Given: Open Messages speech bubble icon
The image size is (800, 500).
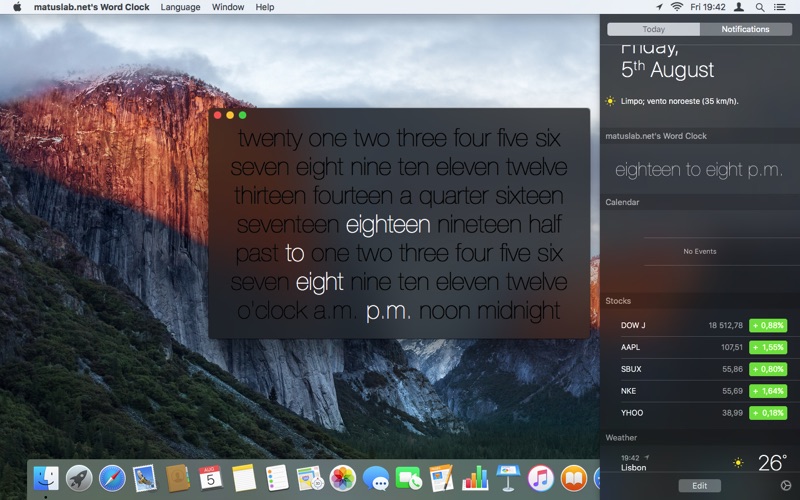Looking at the screenshot, I should pyautogui.click(x=376, y=478).
